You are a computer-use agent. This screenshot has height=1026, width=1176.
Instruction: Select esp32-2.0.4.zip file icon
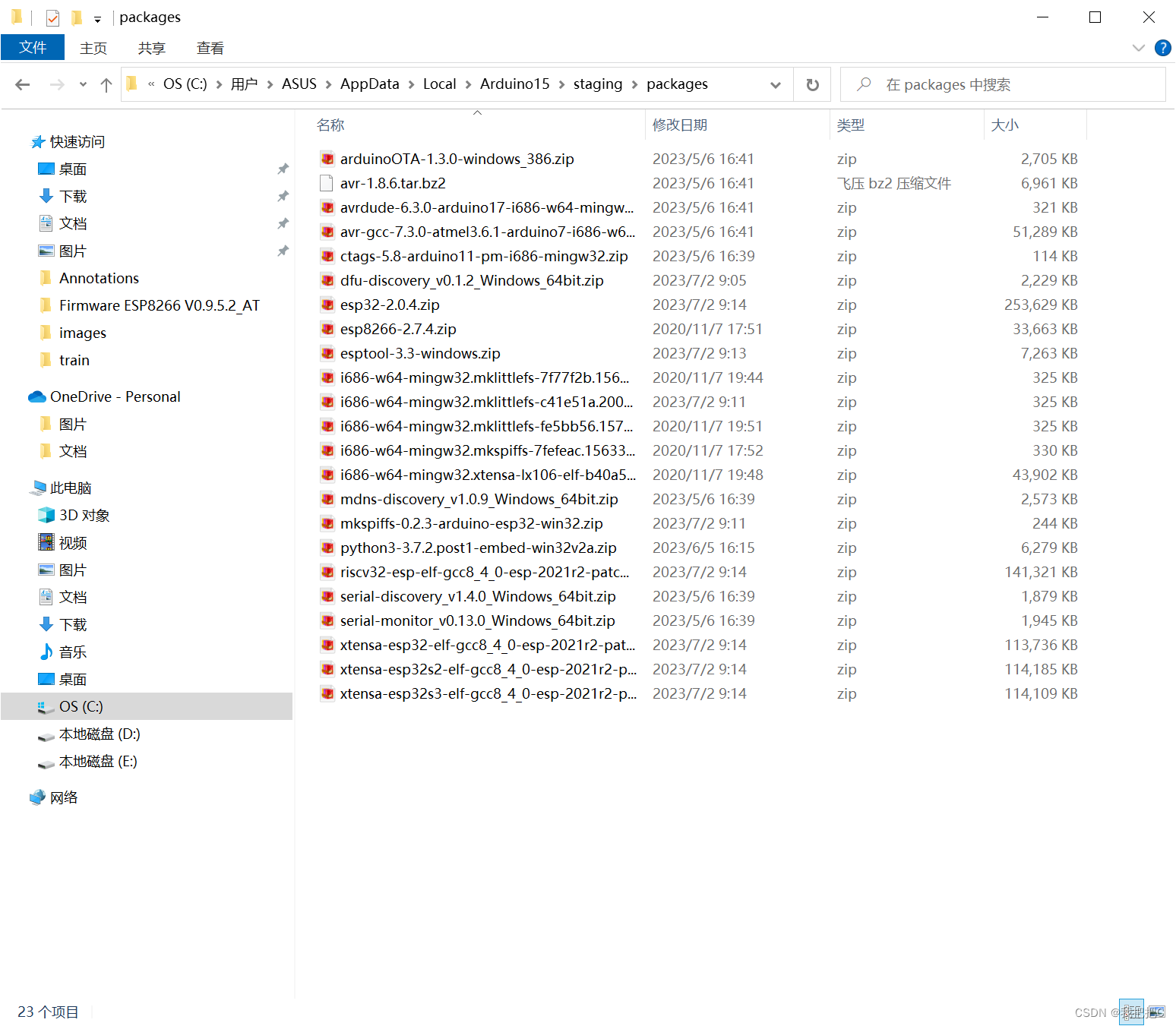point(327,305)
